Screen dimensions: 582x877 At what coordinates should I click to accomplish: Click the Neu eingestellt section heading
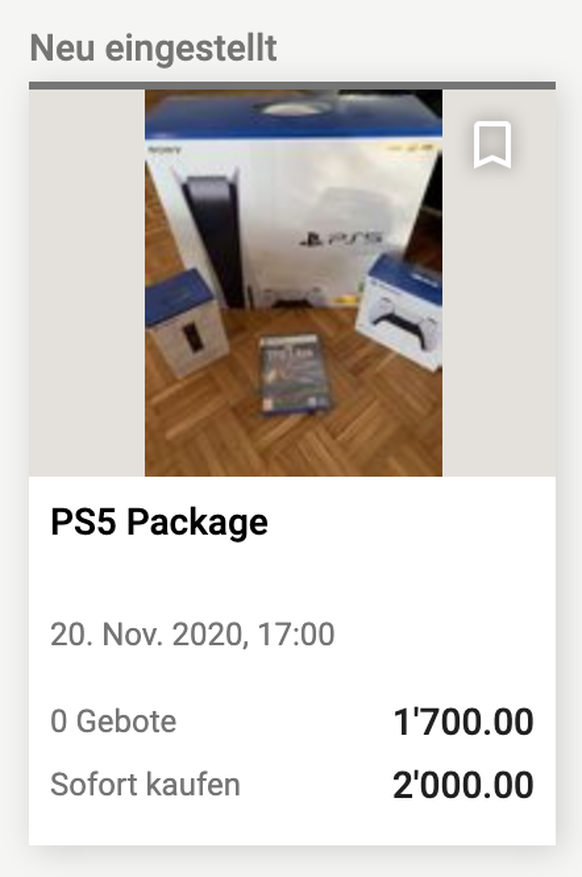click(x=153, y=48)
